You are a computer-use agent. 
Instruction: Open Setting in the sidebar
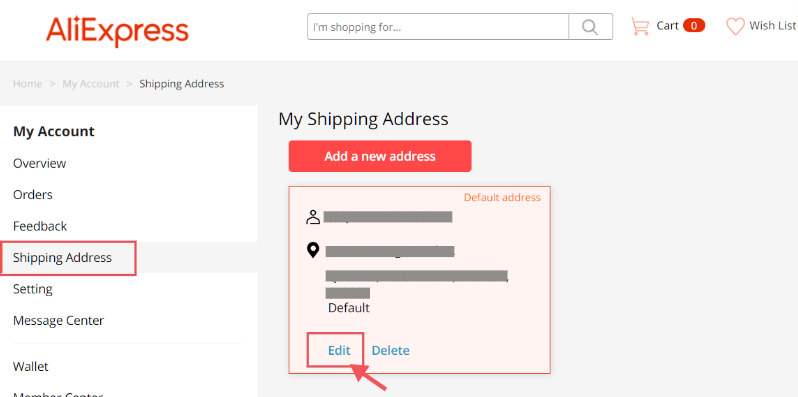pos(33,289)
